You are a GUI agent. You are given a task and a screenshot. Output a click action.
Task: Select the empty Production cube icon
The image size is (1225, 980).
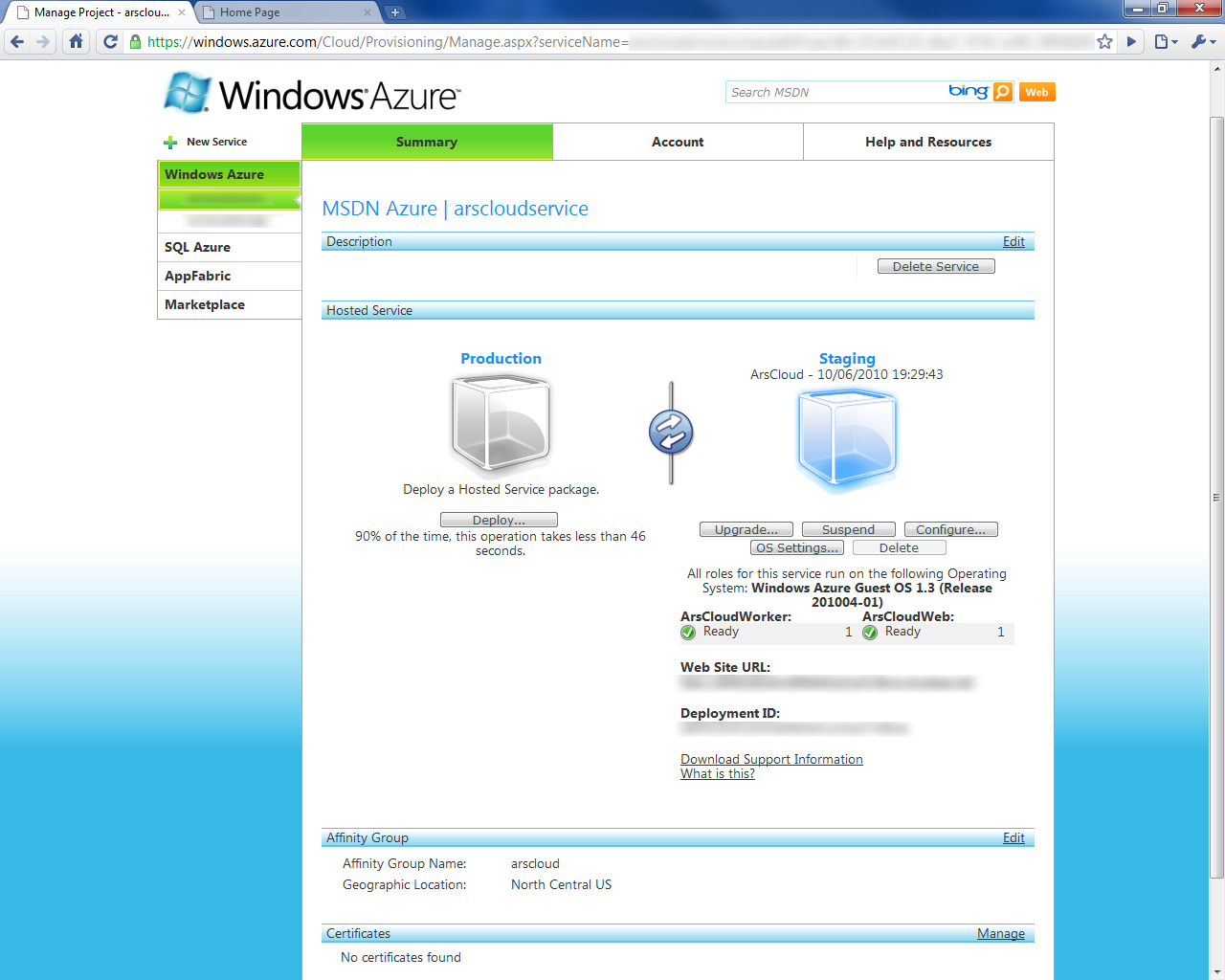[x=499, y=424]
